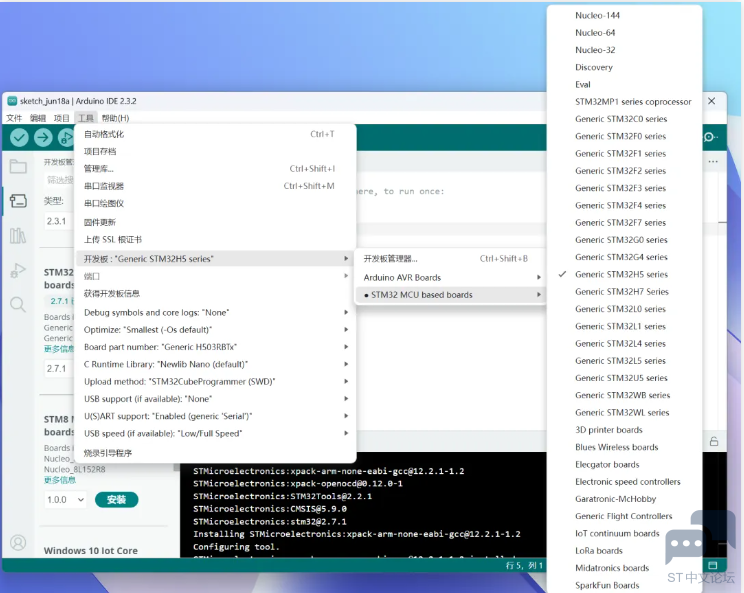Screen dimensions: 744x593
Task: Choose 串口监视器 menu entry
Action: click(215, 186)
